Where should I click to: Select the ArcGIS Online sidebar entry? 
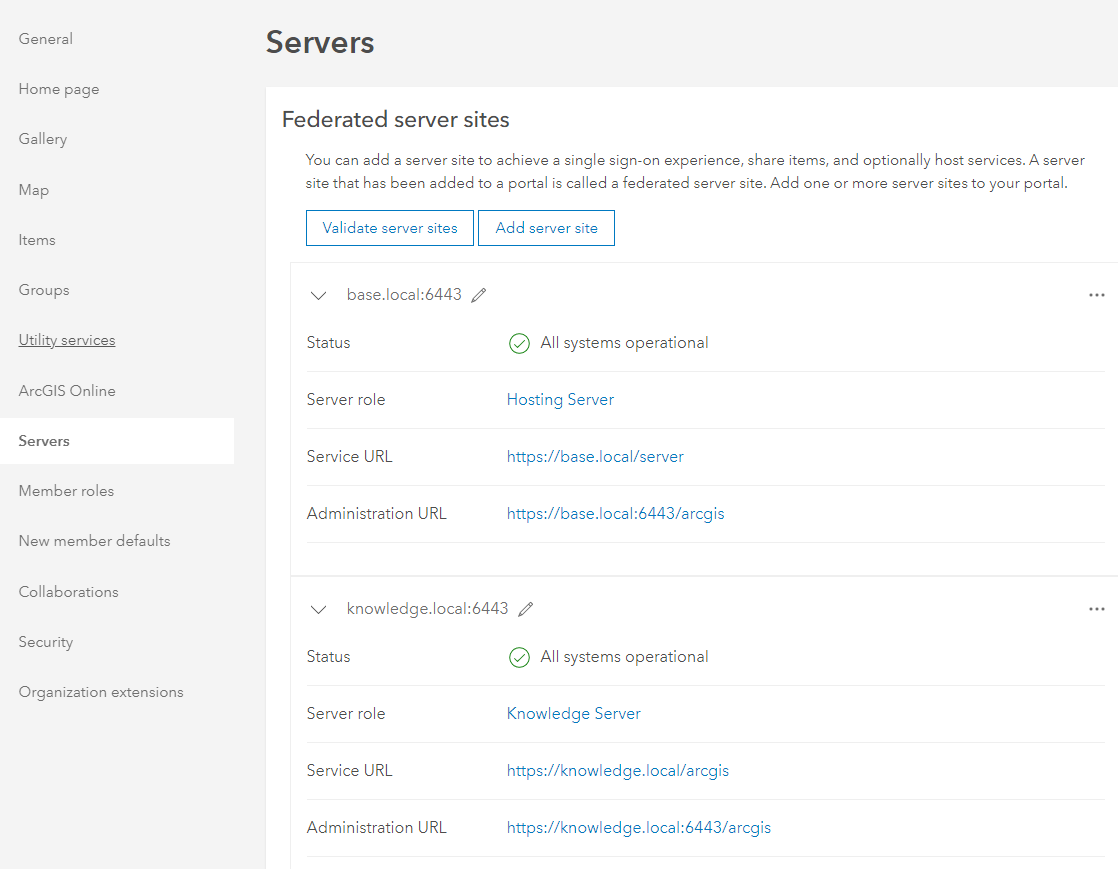[x=66, y=390]
